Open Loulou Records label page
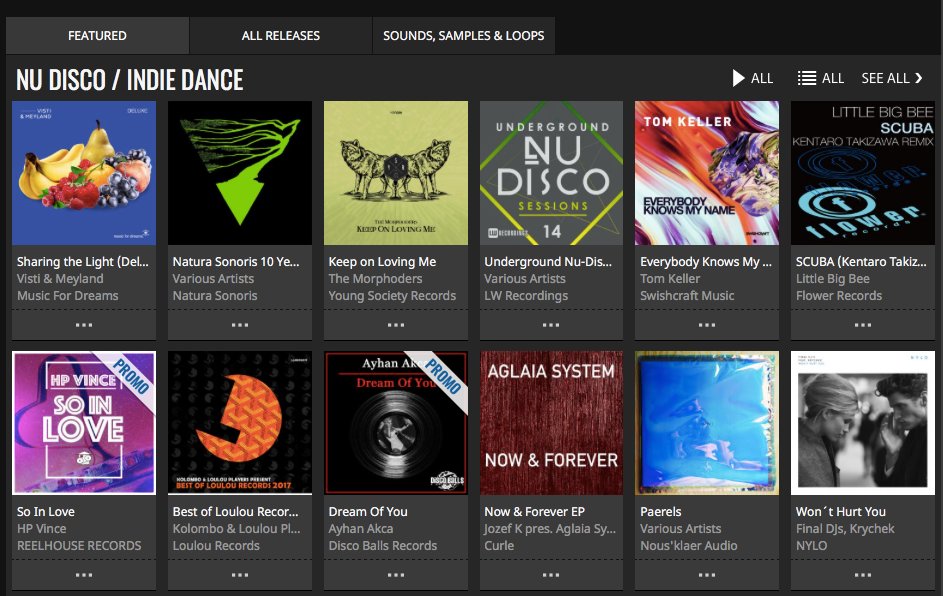This screenshot has width=943, height=596. click(216, 545)
